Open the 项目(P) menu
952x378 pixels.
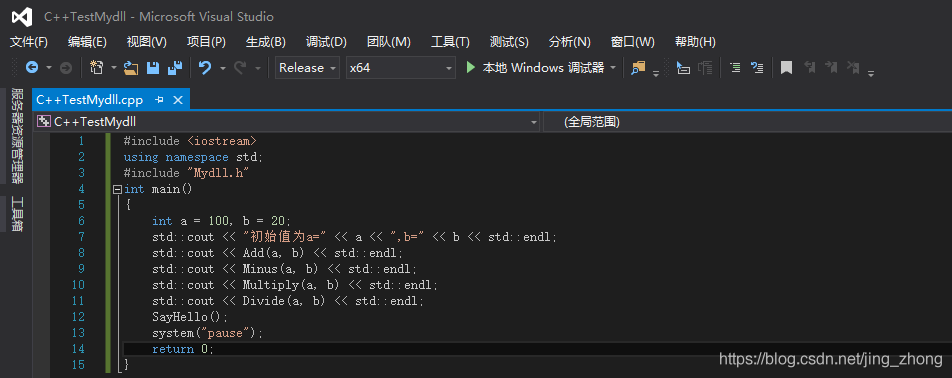(x=206, y=42)
